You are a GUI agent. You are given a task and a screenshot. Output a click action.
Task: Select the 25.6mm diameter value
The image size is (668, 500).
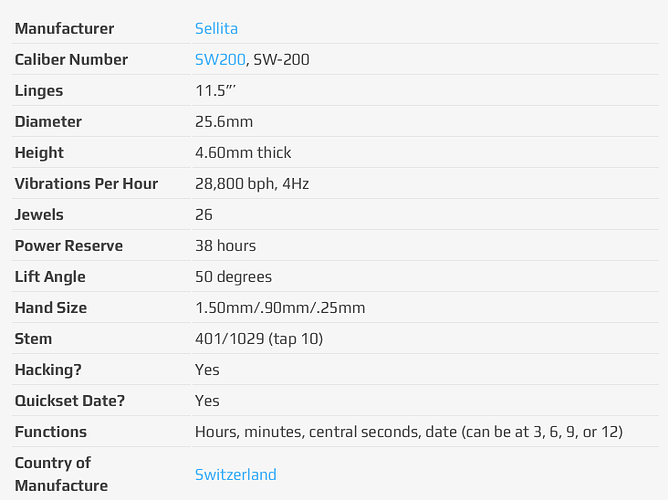pyautogui.click(x=224, y=122)
